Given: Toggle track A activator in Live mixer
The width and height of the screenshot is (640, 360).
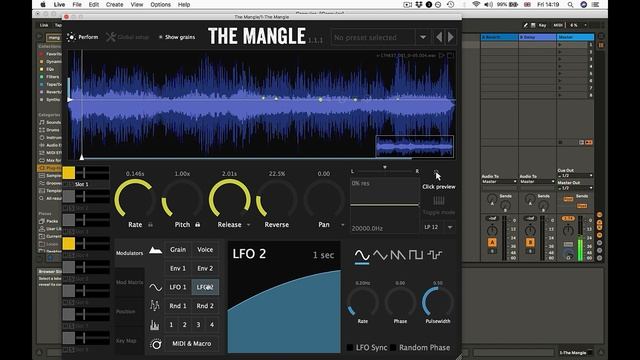Looking at the screenshot, I should (x=492, y=243).
